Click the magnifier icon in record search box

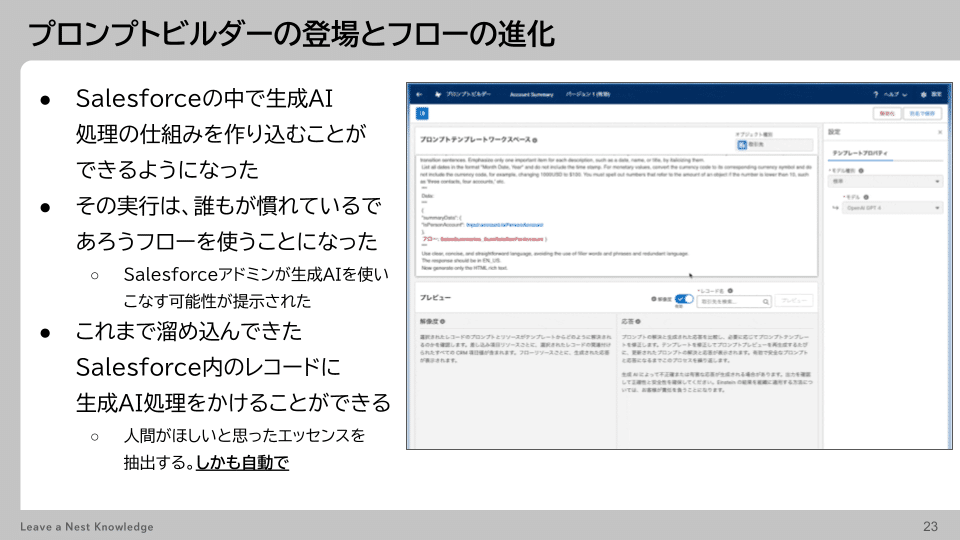(765, 302)
